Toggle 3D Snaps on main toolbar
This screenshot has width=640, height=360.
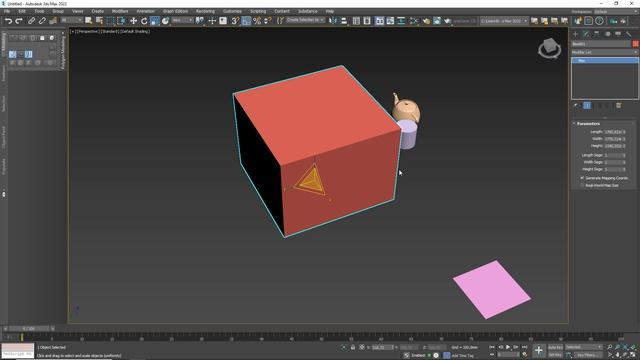pos(235,21)
